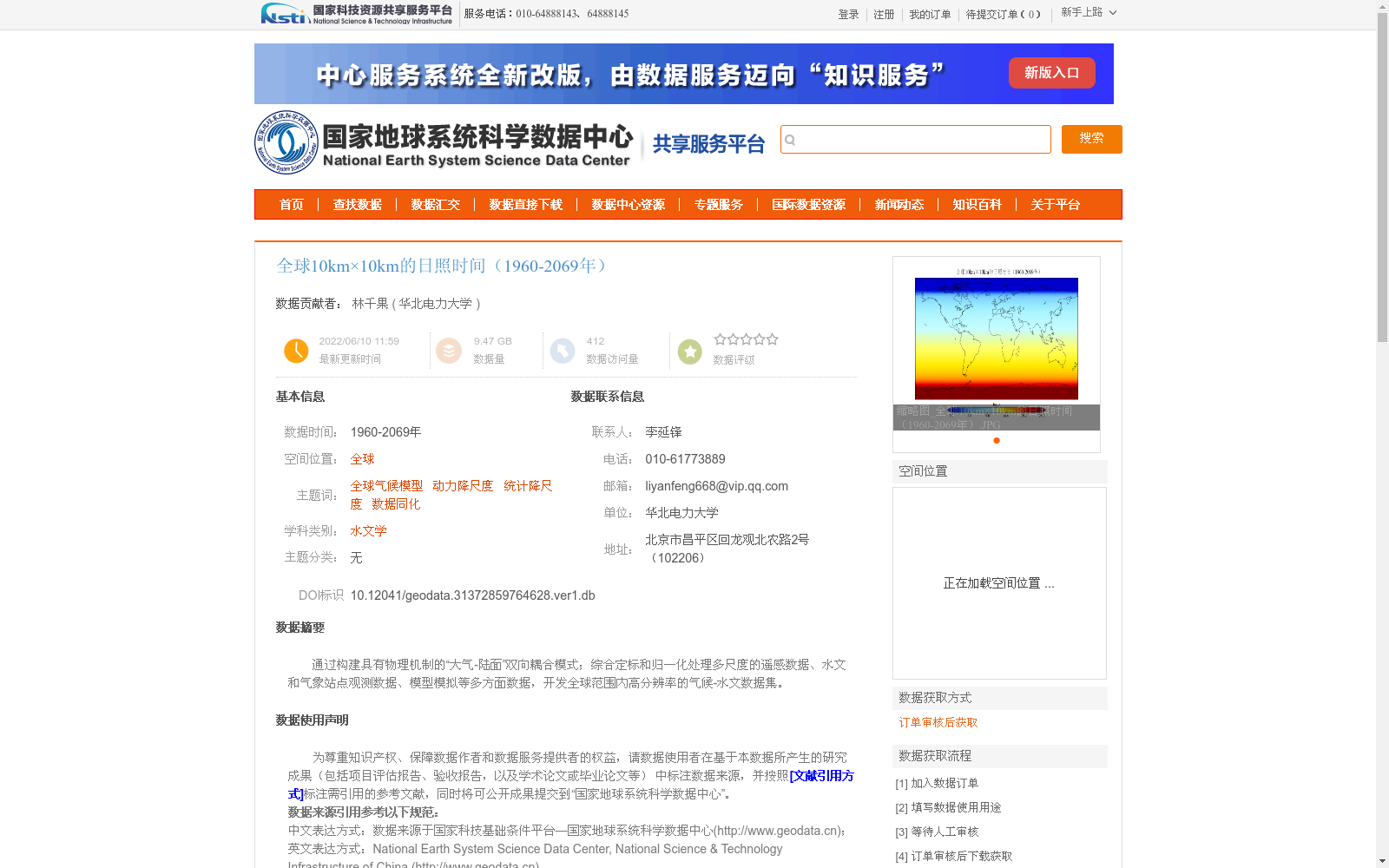Image resolution: width=1389 pixels, height=868 pixels.
Task: Click the 注册 link
Action: (x=884, y=15)
